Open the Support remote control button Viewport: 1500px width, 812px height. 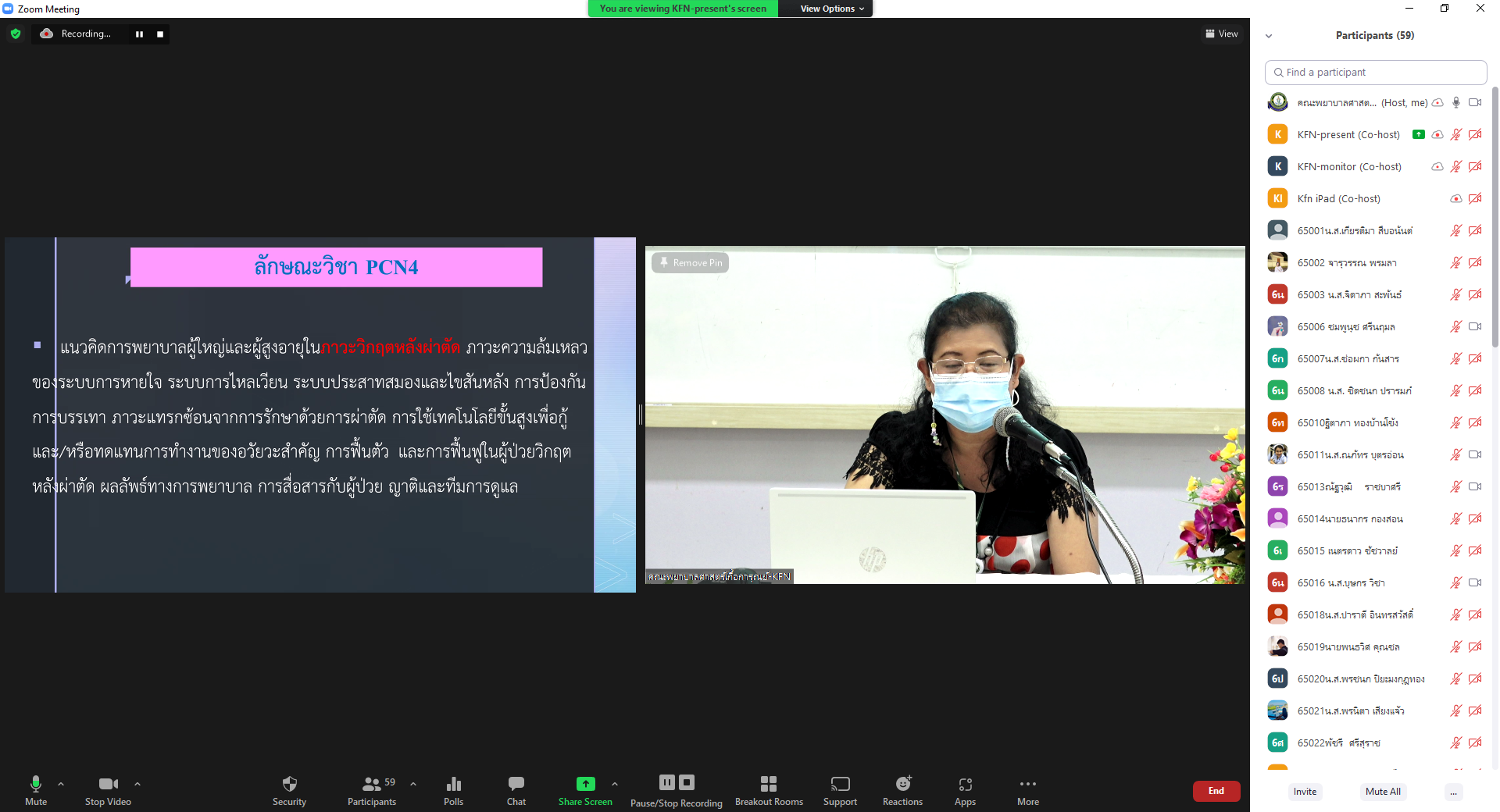(840, 790)
